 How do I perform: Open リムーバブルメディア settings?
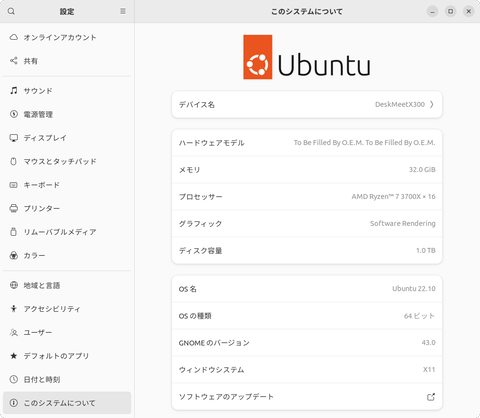[67, 232]
